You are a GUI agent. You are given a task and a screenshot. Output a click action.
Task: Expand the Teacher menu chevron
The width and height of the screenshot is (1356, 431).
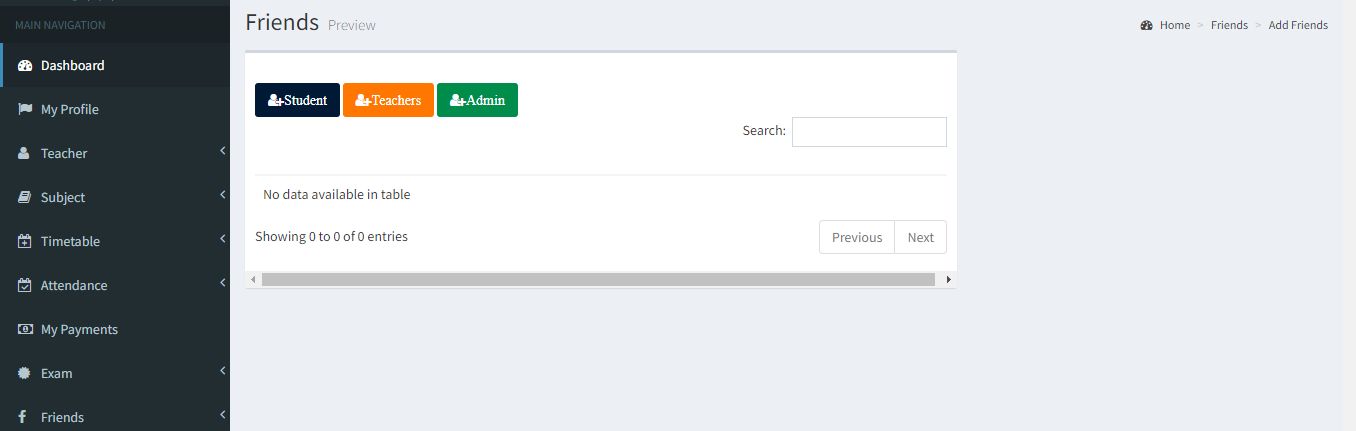click(222, 152)
